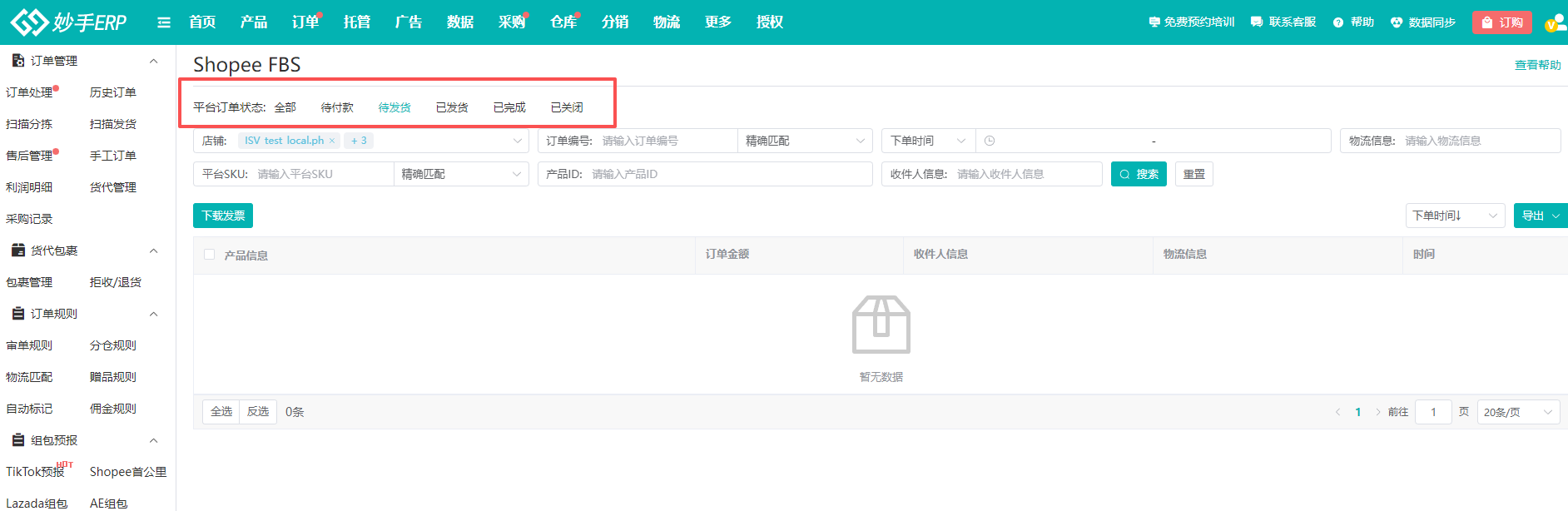Click the 重置 reset button
This screenshot has width=1568, height=511.
(1194, 174)
